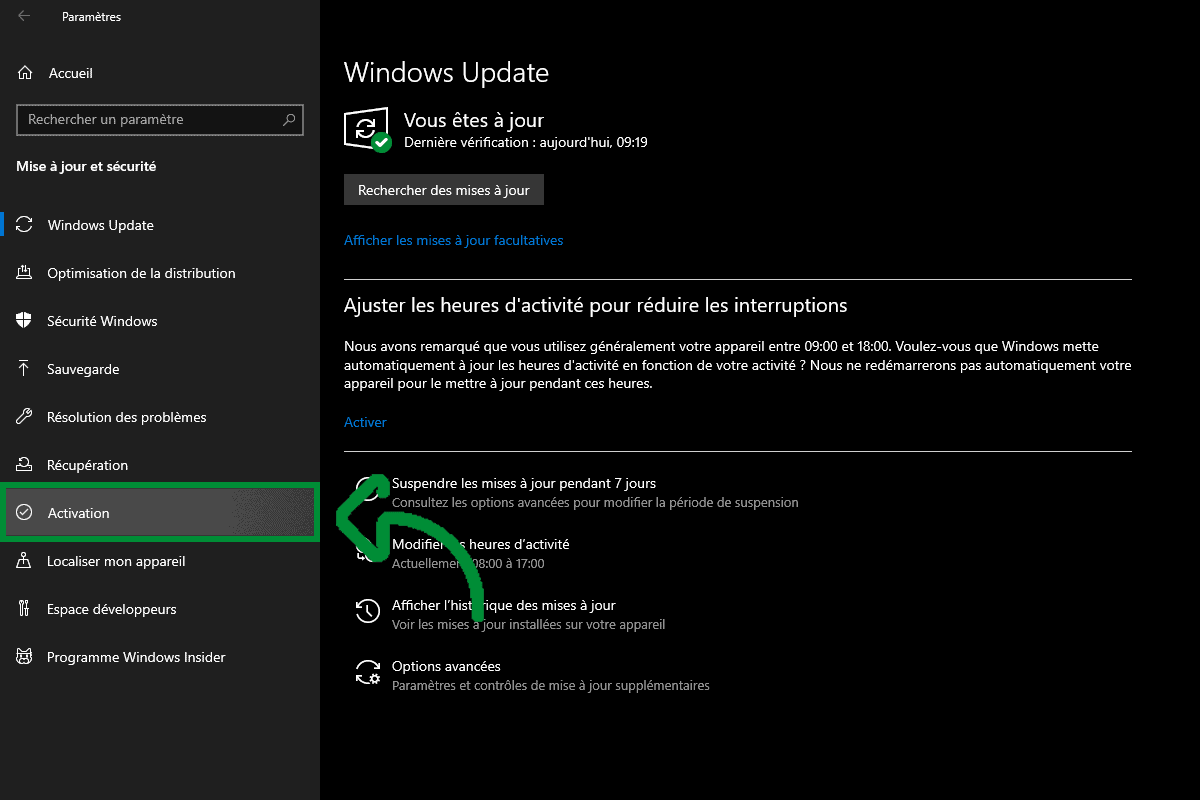This screenshot has height=800, width=1200.
Task: Choose 'Suspendre les mises à jour pendant 7 jours'
Action: pyautogui.click(x=524, y=484)
